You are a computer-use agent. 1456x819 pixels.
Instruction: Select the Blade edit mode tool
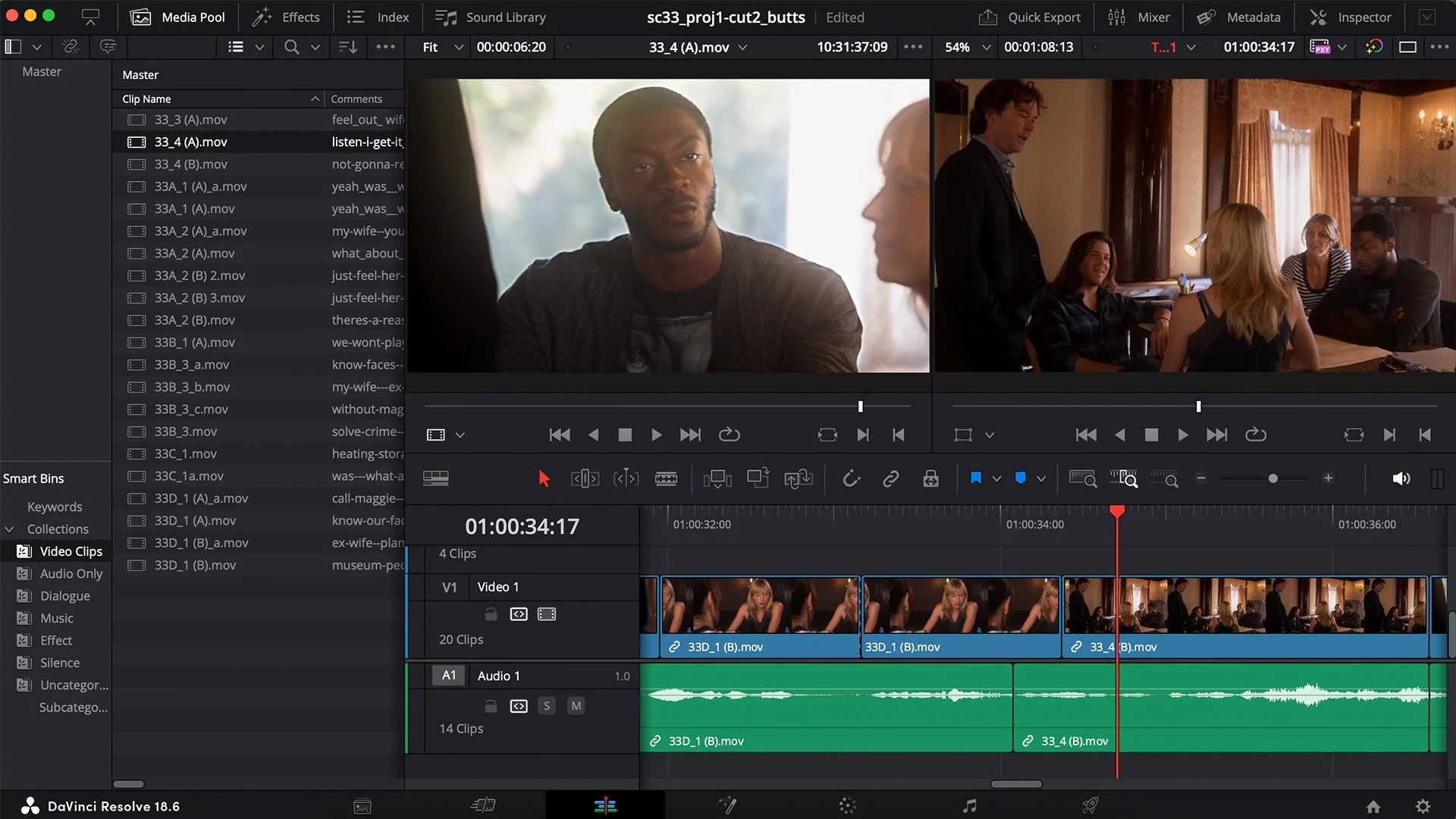(666, 479)
